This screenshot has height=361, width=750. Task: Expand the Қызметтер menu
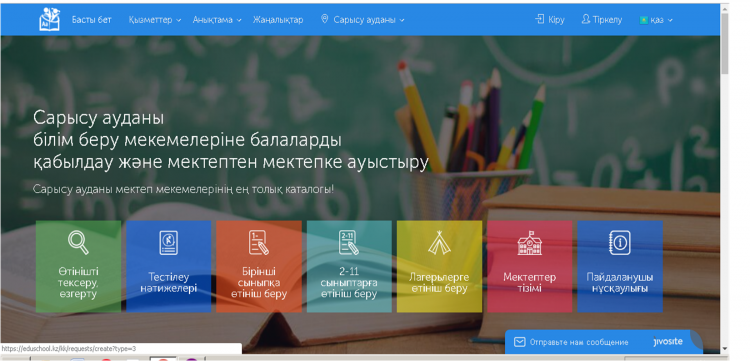point(154,20)
